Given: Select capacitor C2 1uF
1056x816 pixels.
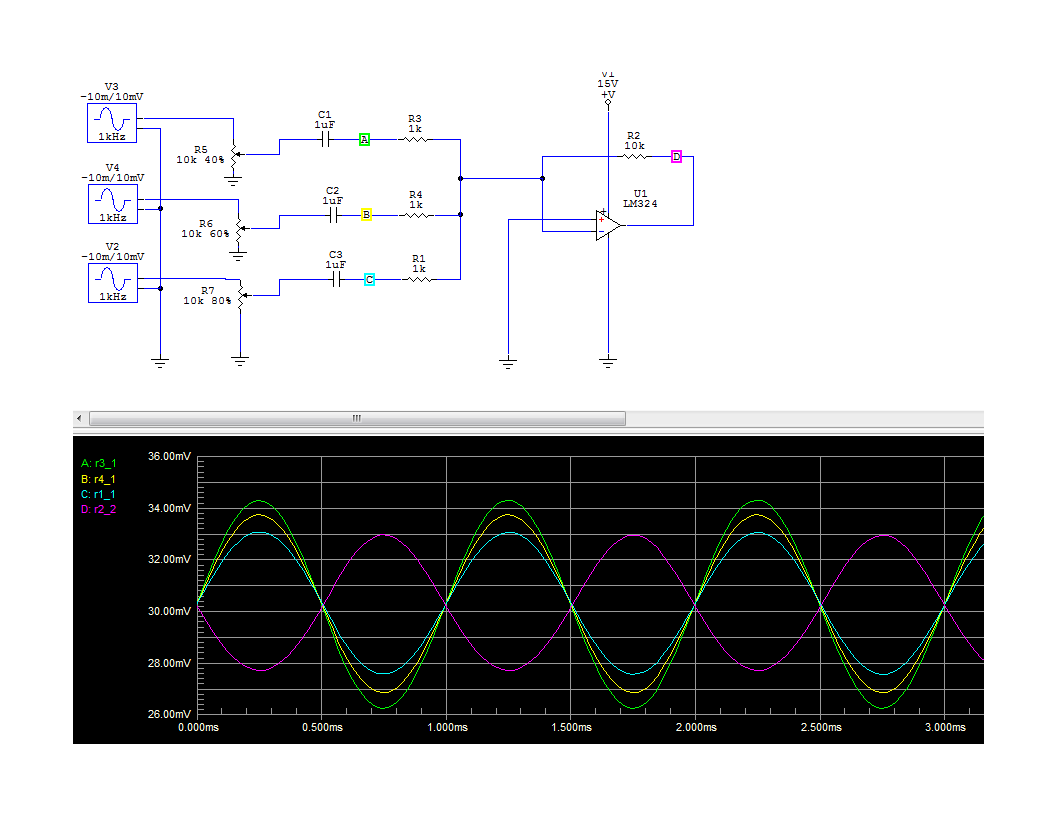Looking at the screenshot, I should pyautogui.click(x=333, y=215).
